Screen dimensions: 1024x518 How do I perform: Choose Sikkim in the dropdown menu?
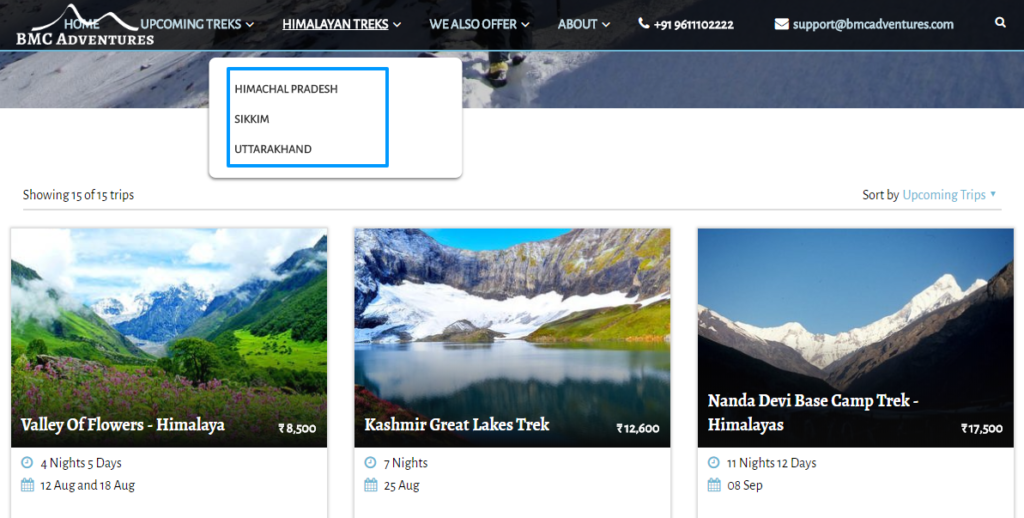coord(252,119)
